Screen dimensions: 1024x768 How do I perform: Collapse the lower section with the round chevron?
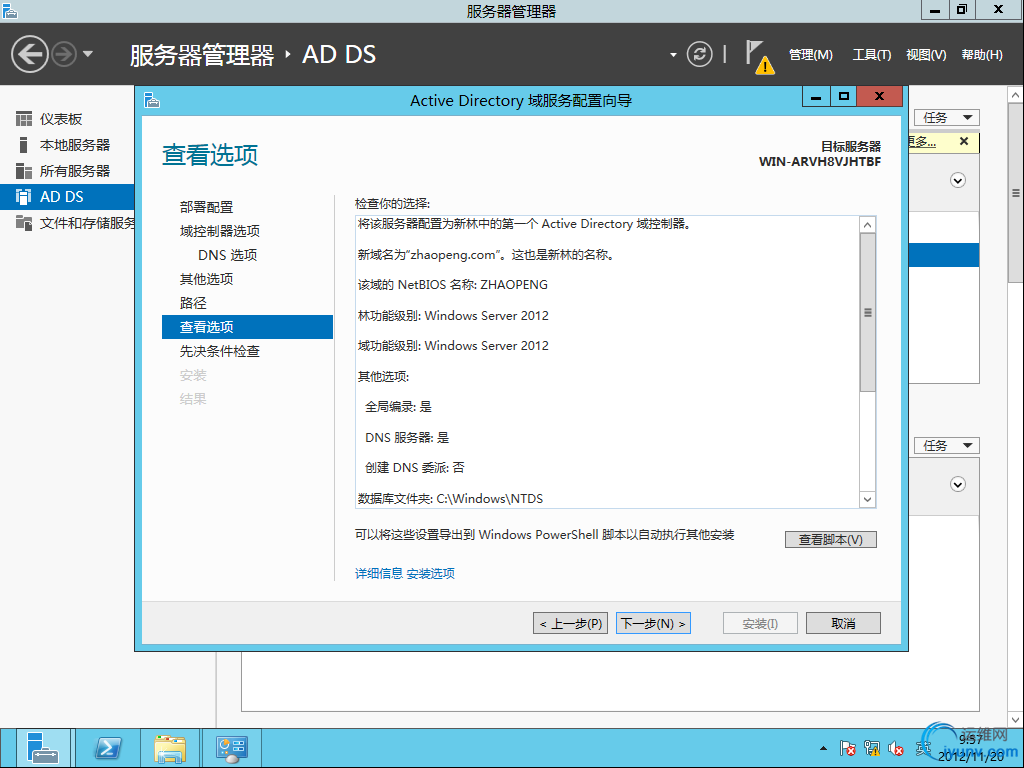click(957, 484)
